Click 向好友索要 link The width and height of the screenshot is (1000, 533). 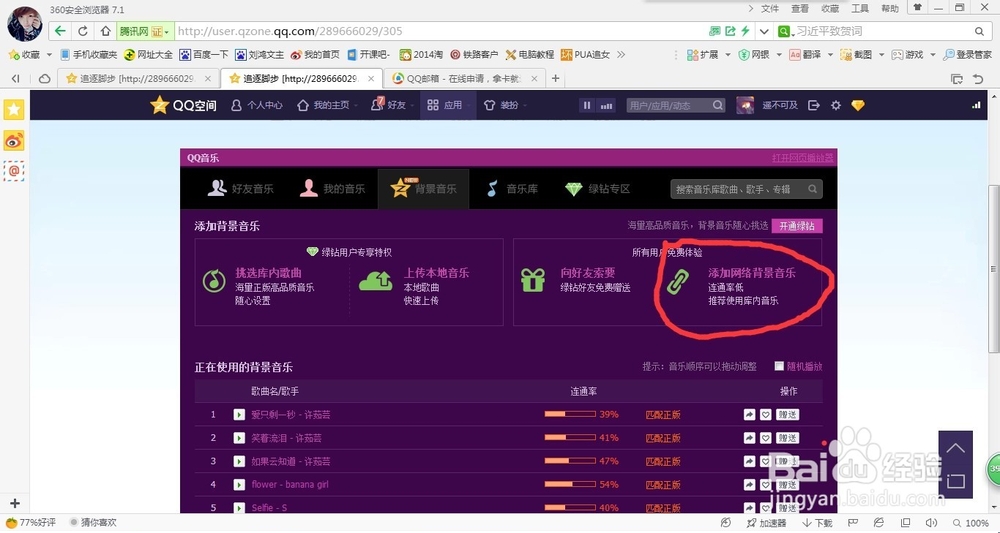click(587, 273)
